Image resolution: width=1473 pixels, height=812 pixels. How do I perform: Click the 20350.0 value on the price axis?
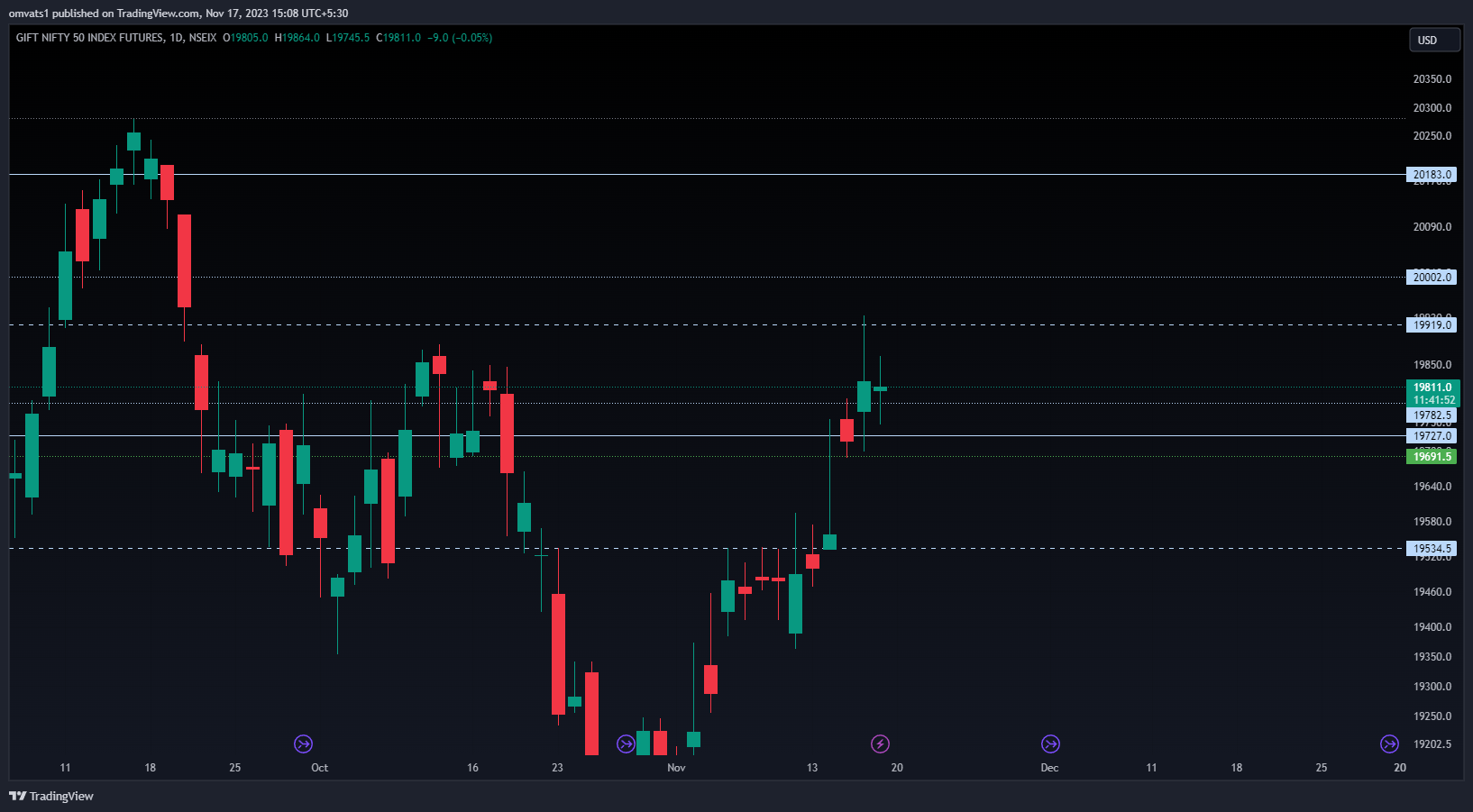coord(1432,79)
